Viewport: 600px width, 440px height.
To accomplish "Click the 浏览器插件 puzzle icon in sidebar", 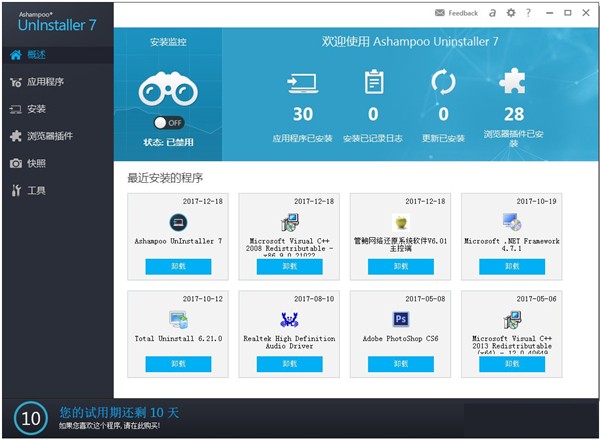I will (x=16, y=136).
